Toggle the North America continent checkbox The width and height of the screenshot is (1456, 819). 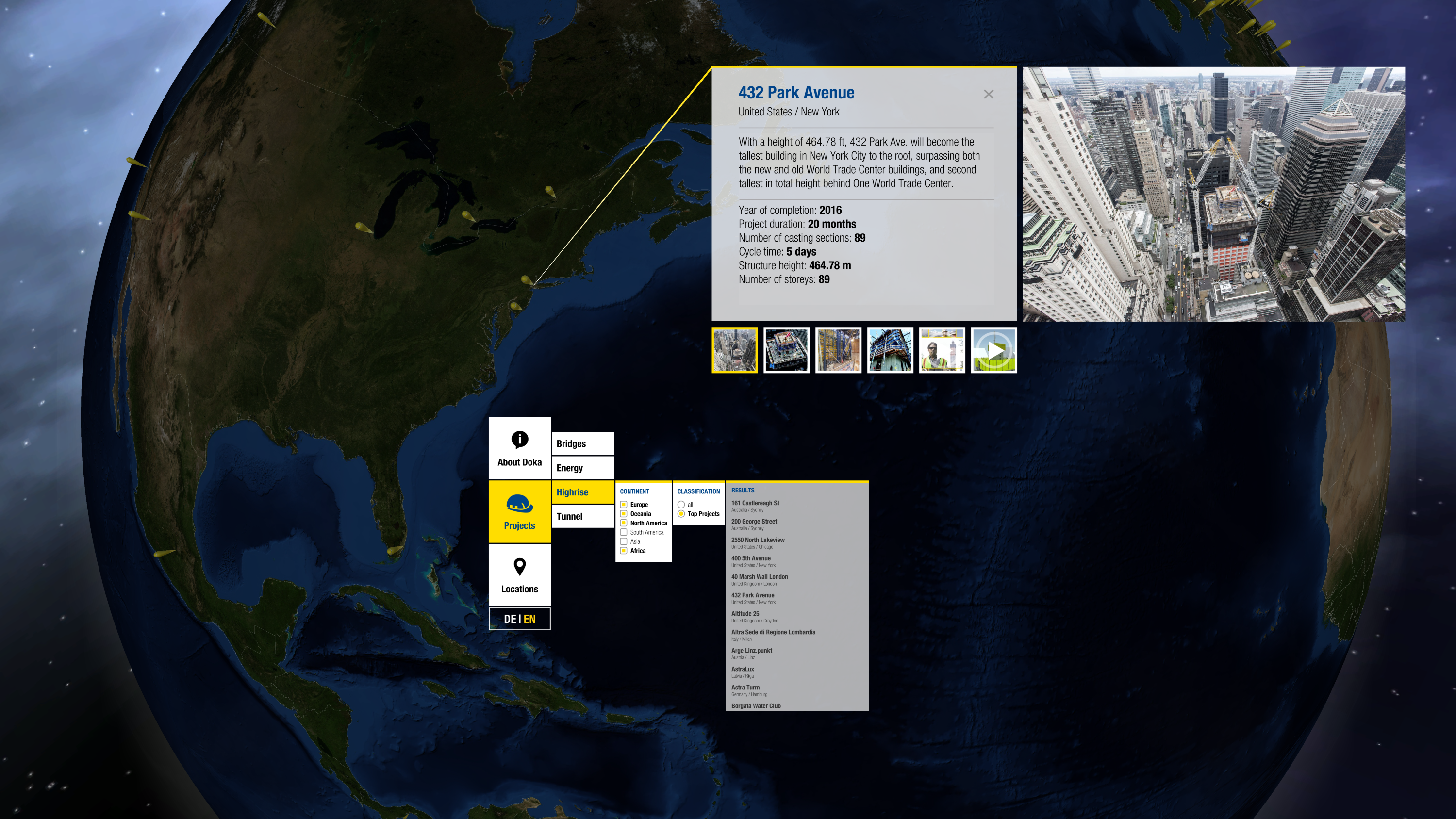(624, 523)
